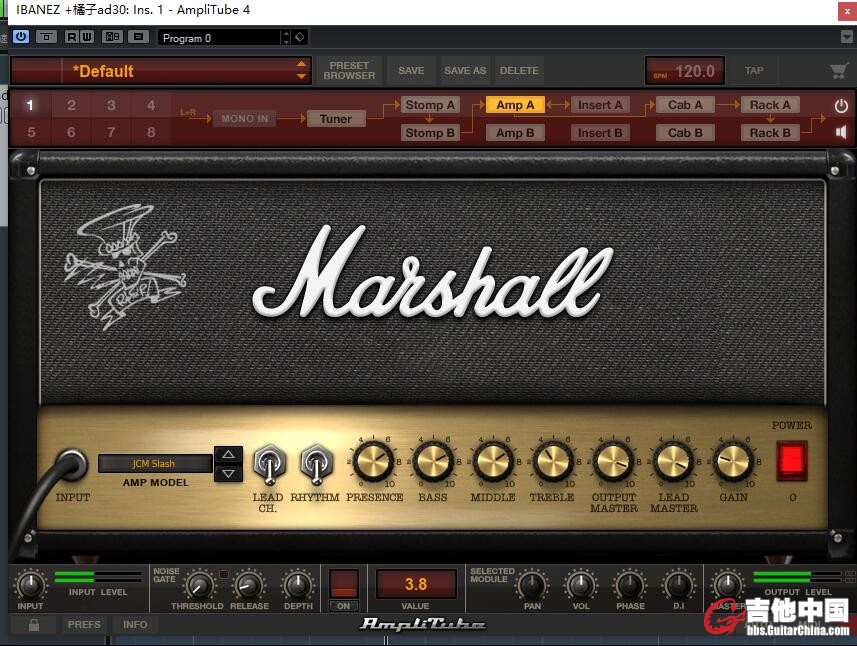
Task: Click the signal chain power icon
Action: (840, 105)
